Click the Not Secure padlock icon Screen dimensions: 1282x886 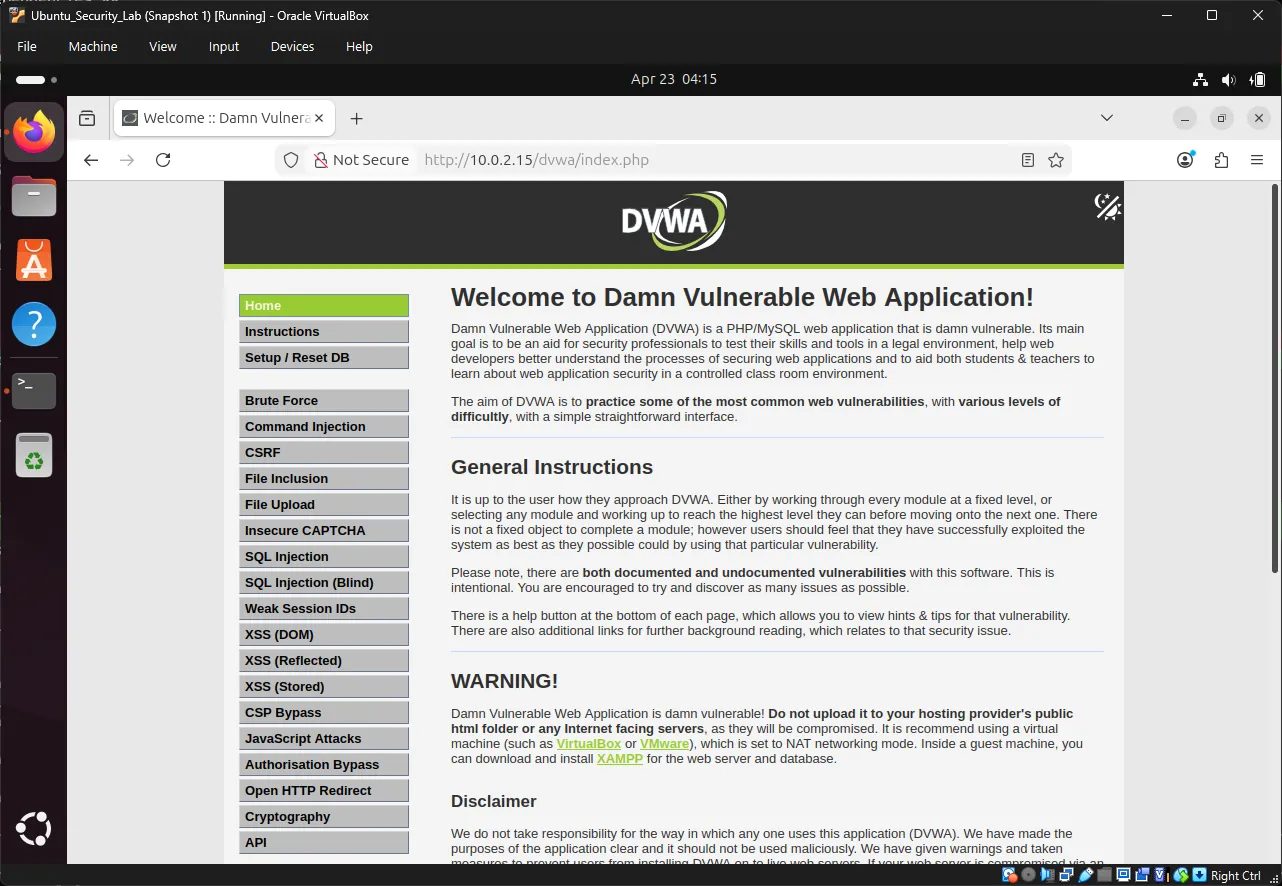(x=322, y=159)
